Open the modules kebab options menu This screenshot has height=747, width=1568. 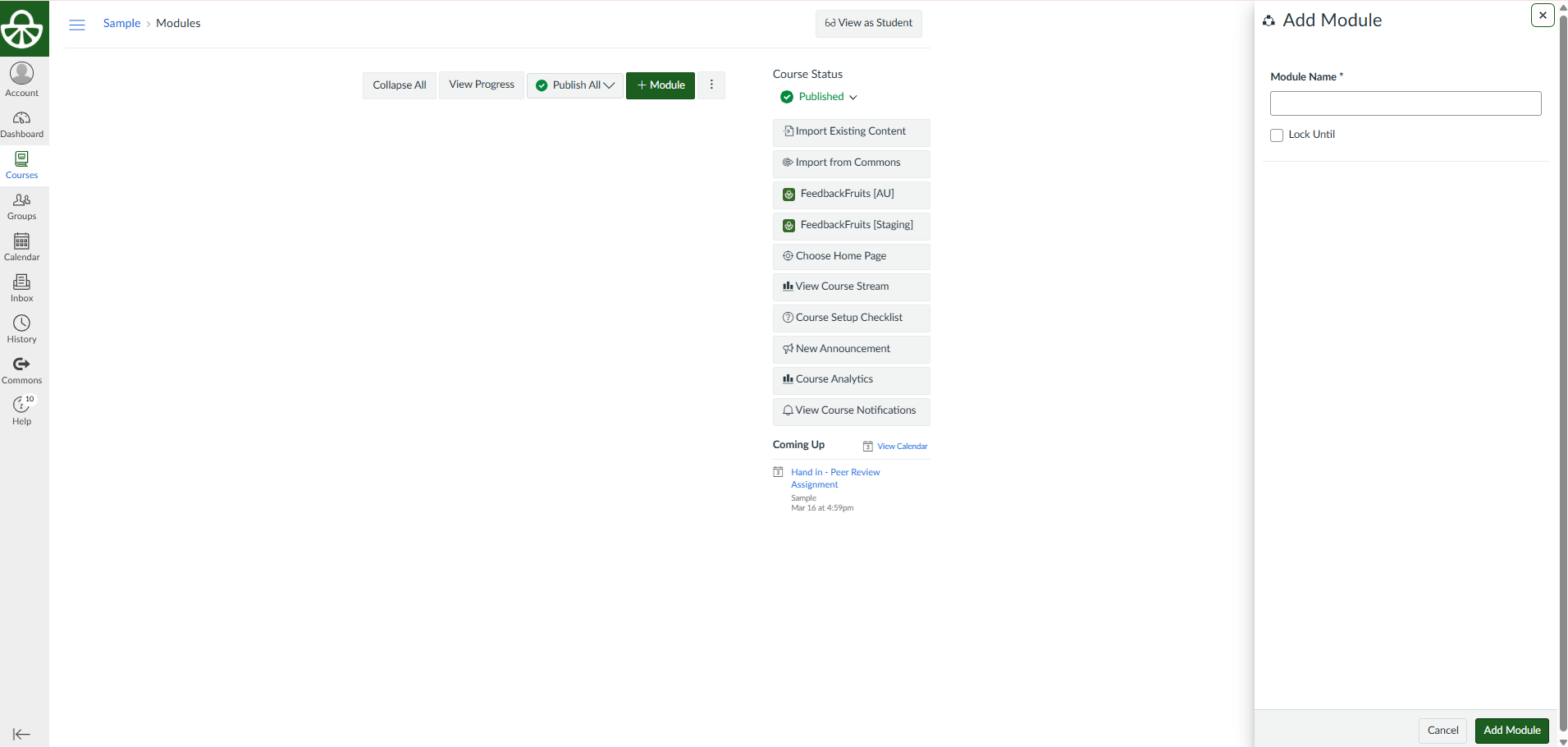[x=711, y=85]
